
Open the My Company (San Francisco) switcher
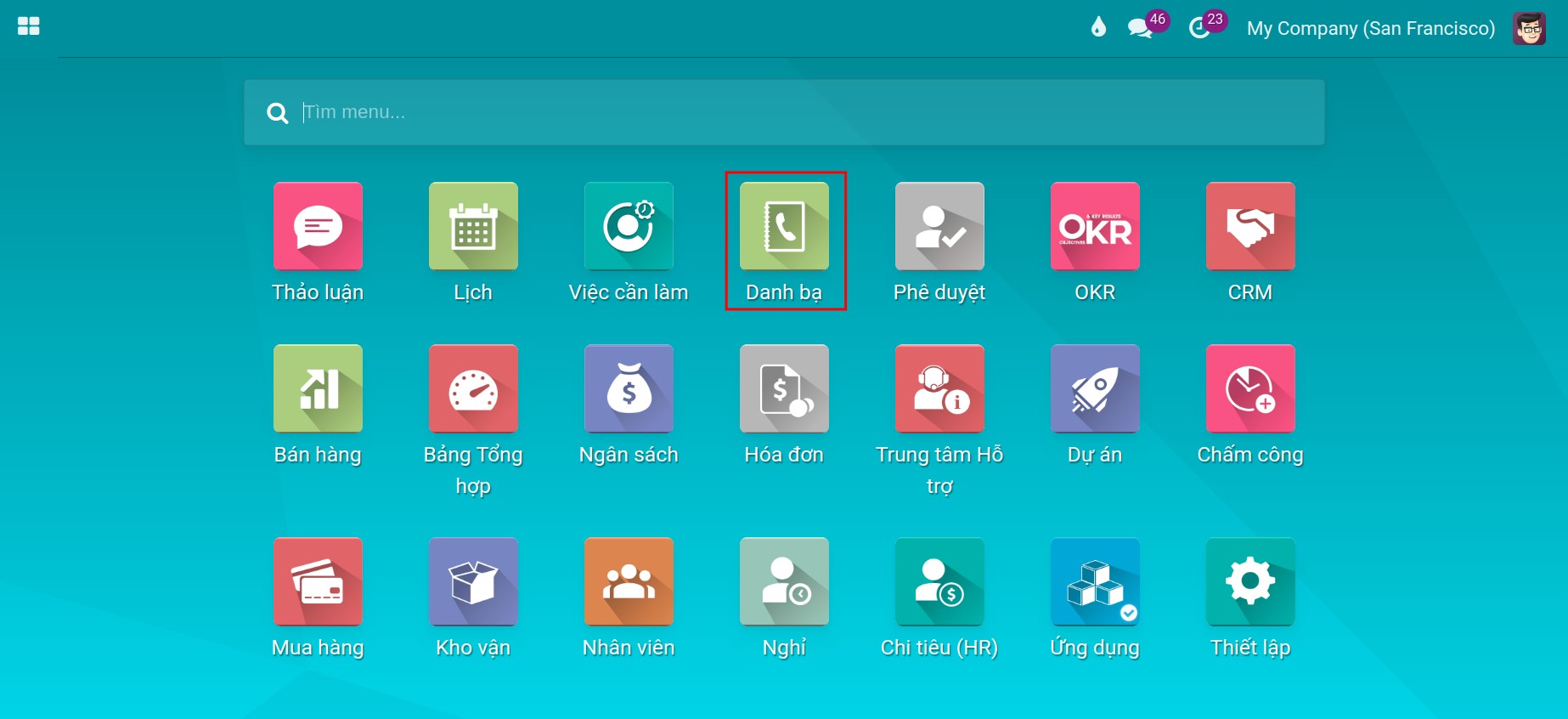[1371, 28]
